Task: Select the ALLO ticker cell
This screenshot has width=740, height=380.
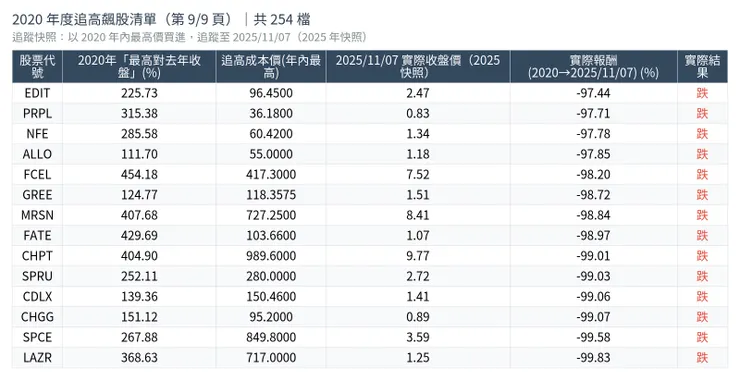Action: pos(37,154)
